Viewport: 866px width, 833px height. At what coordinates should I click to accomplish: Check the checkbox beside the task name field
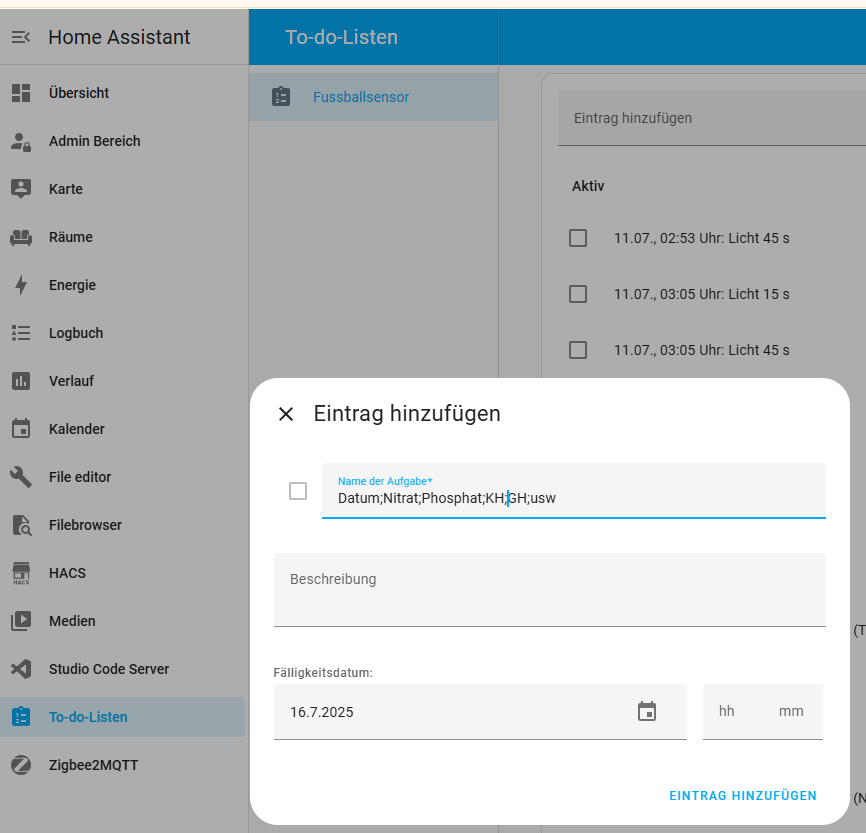[298, 491]
